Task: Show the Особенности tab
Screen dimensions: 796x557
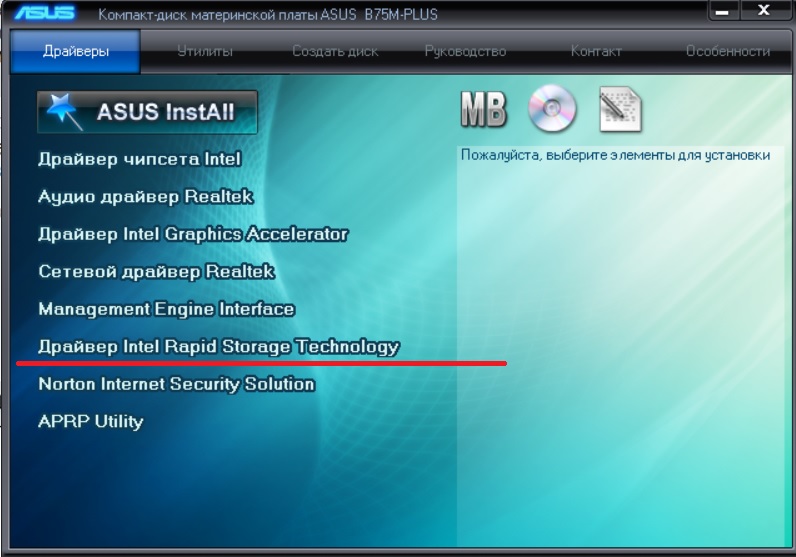Action: (728, 51)
